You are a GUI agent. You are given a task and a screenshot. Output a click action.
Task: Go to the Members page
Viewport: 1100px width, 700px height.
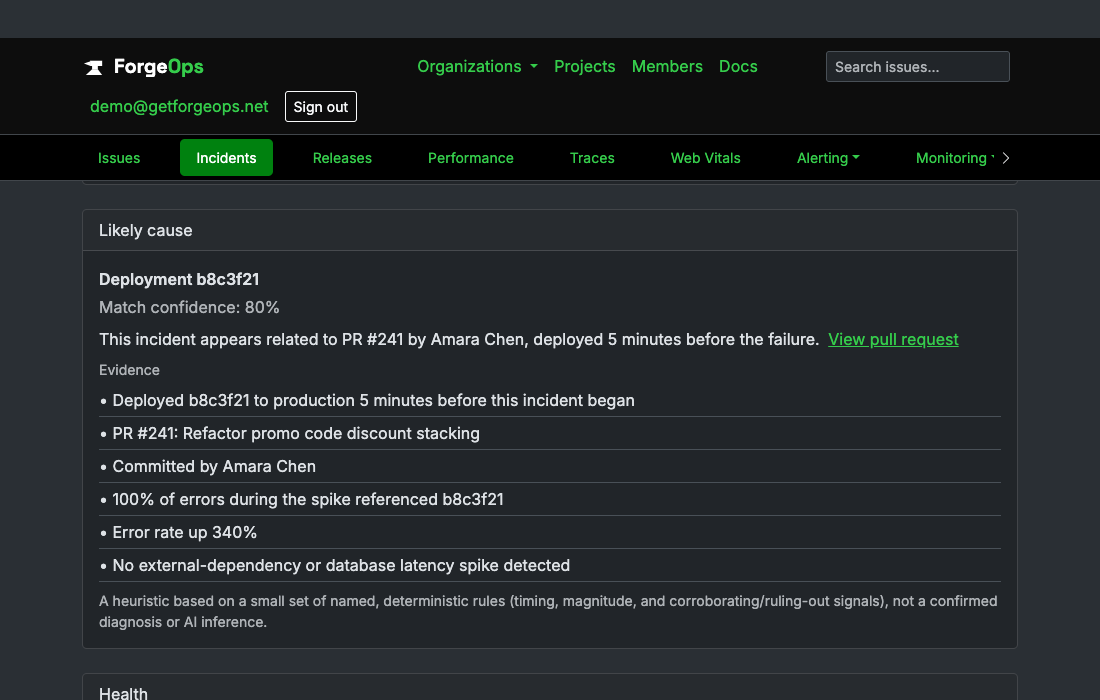[x=667, y=67]
